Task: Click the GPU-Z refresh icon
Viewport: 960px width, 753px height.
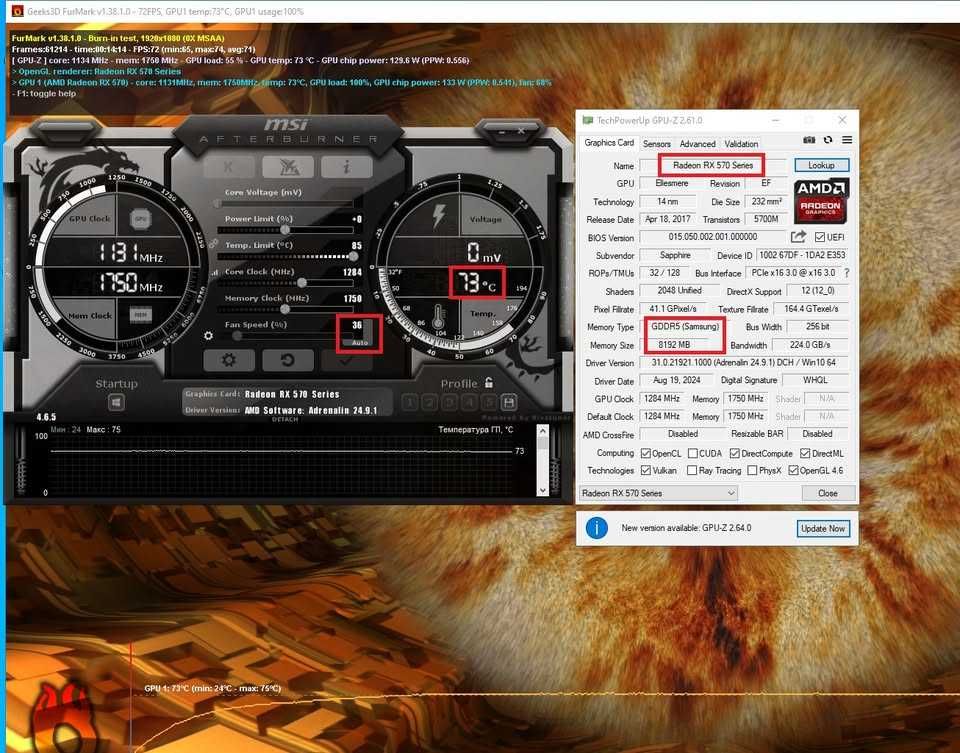Action: (x=828, y=140)
